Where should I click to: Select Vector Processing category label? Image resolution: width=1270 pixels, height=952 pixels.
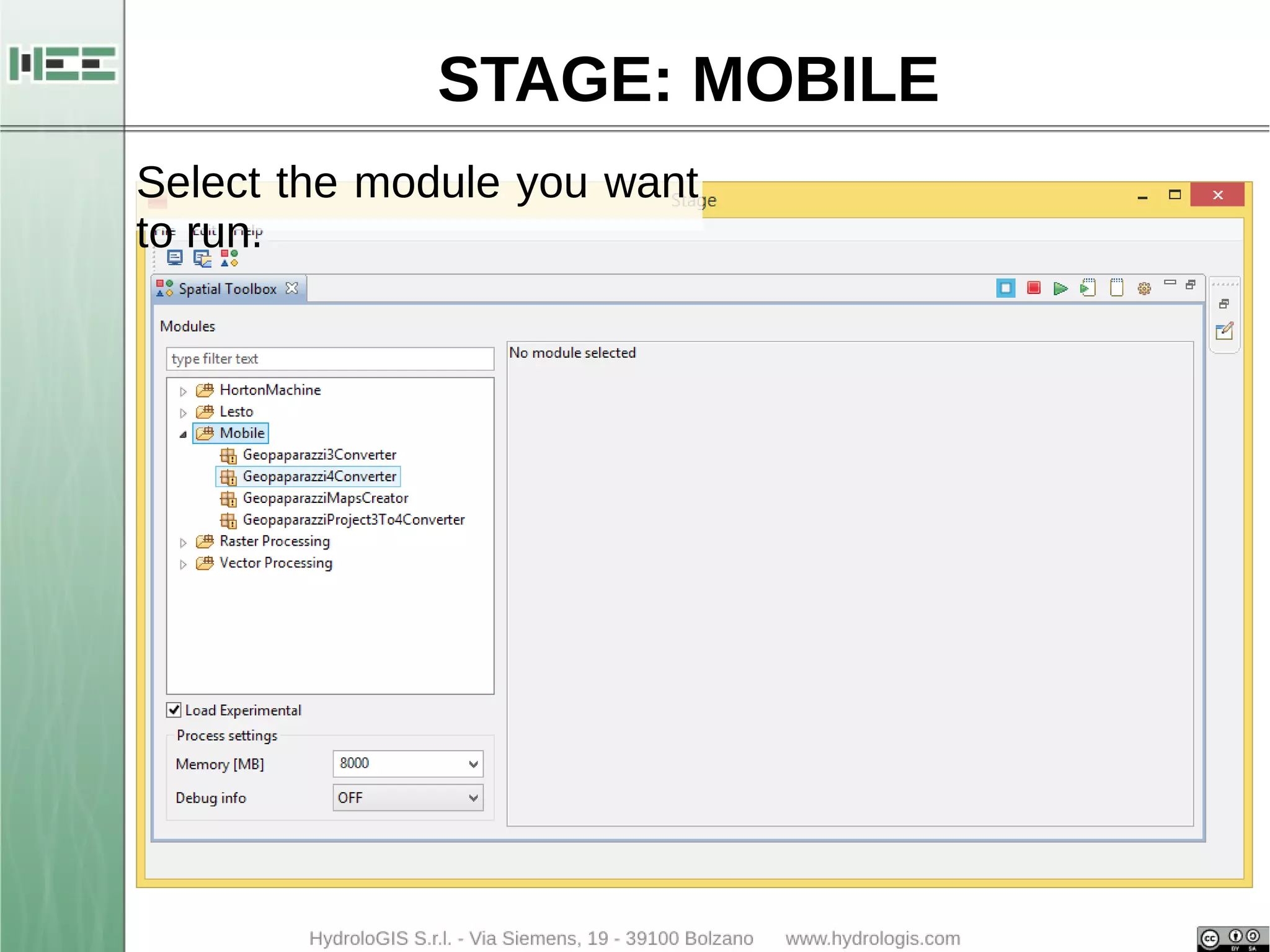pyautogui.click(x=276, y=563)
